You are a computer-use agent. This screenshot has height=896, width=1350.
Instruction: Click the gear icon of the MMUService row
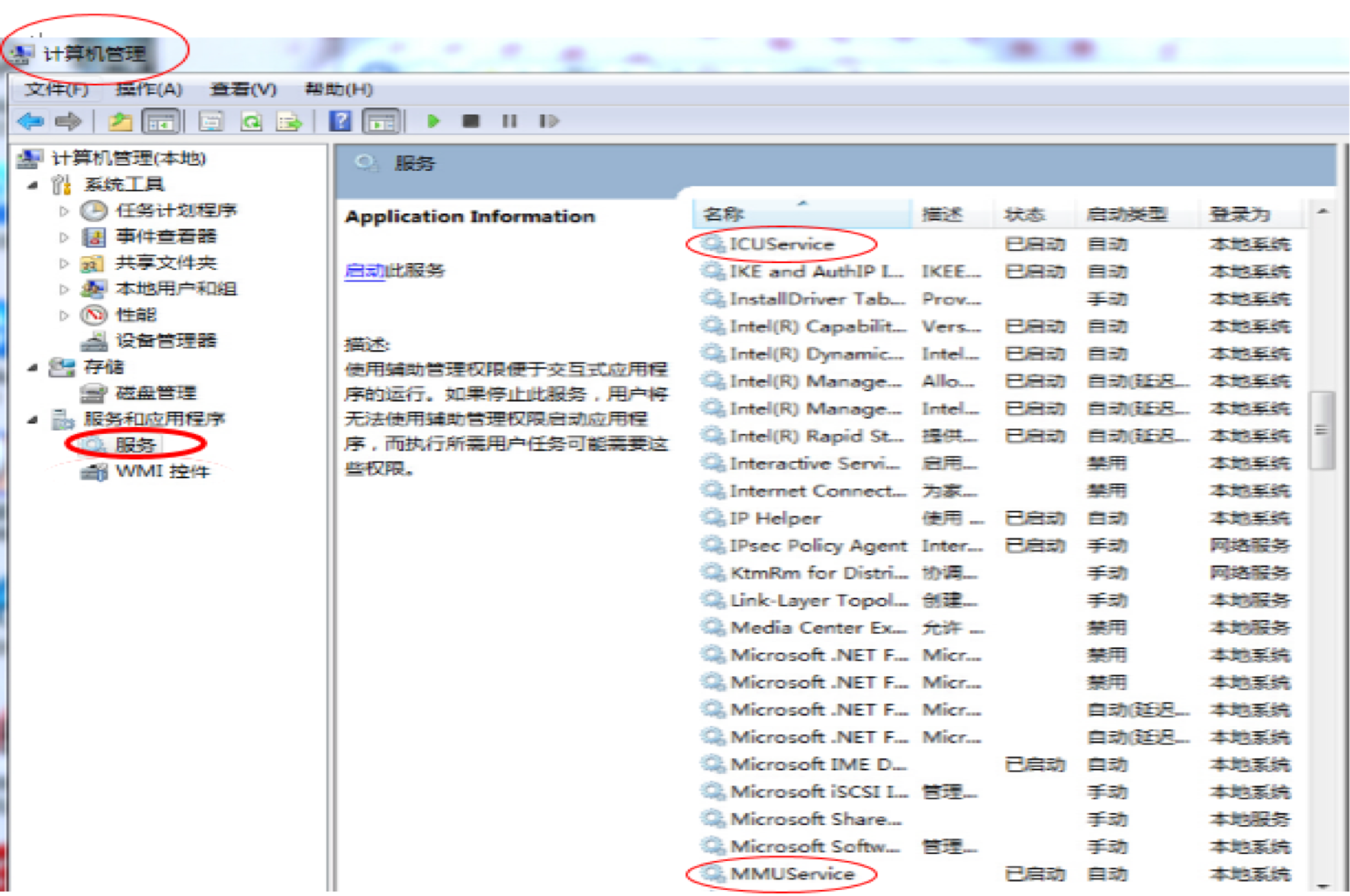(x=712, y=873)
